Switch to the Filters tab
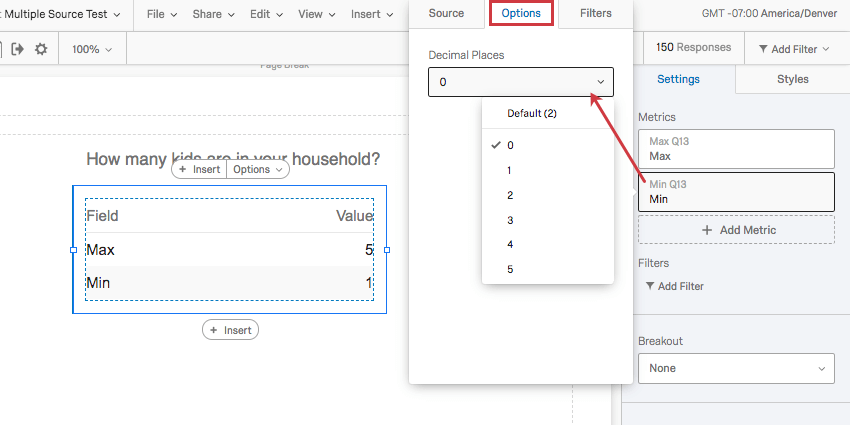850x425 pixels. pos(596,13)
